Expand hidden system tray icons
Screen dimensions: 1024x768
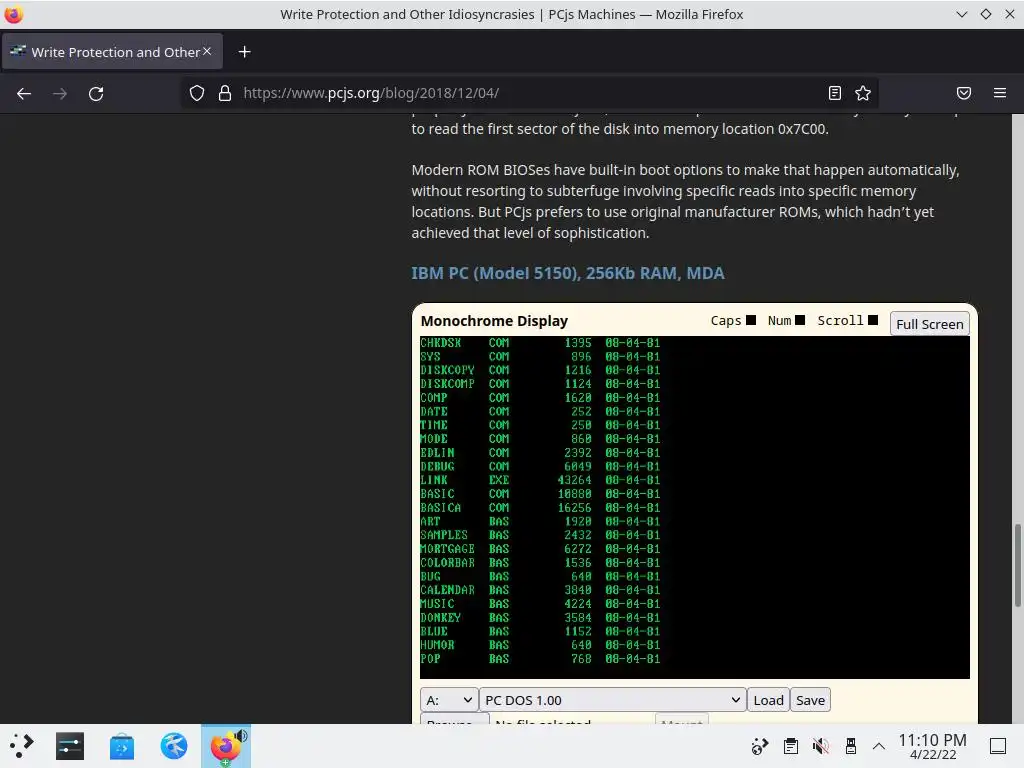point(879,746)
